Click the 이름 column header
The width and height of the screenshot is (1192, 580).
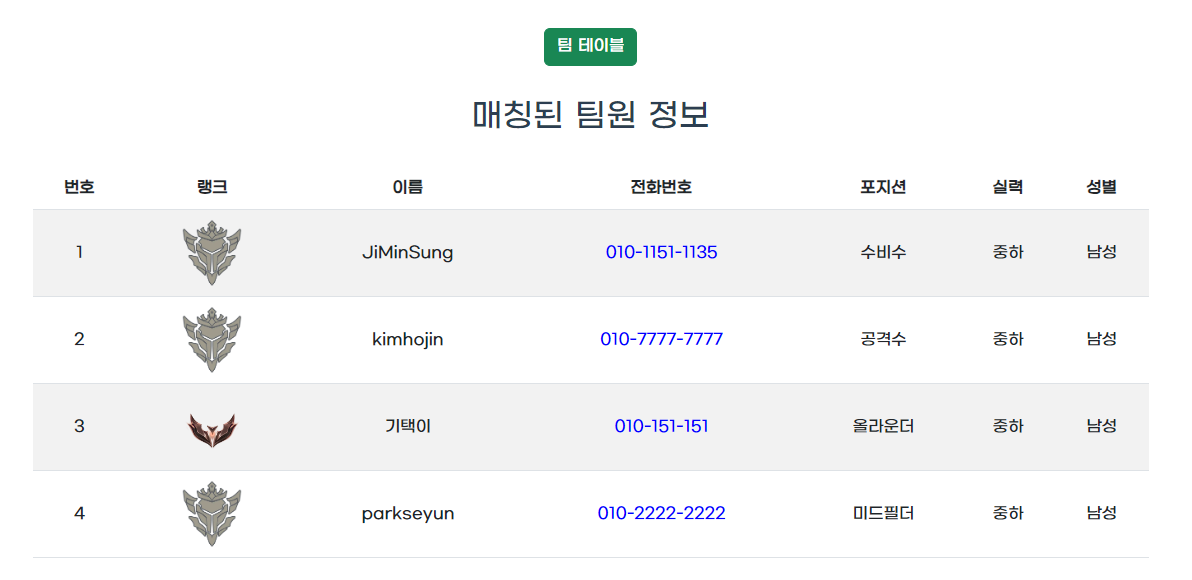click(407, 187)
